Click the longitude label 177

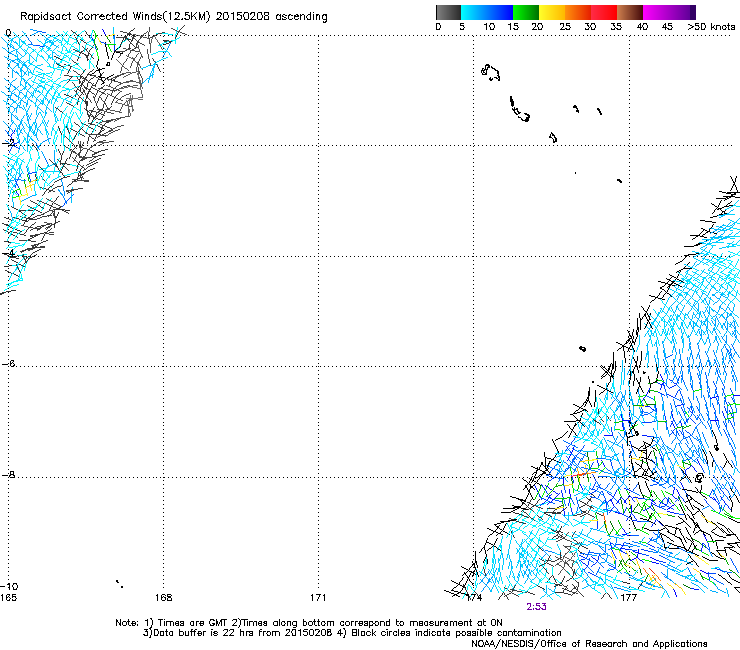pos(629,598)
